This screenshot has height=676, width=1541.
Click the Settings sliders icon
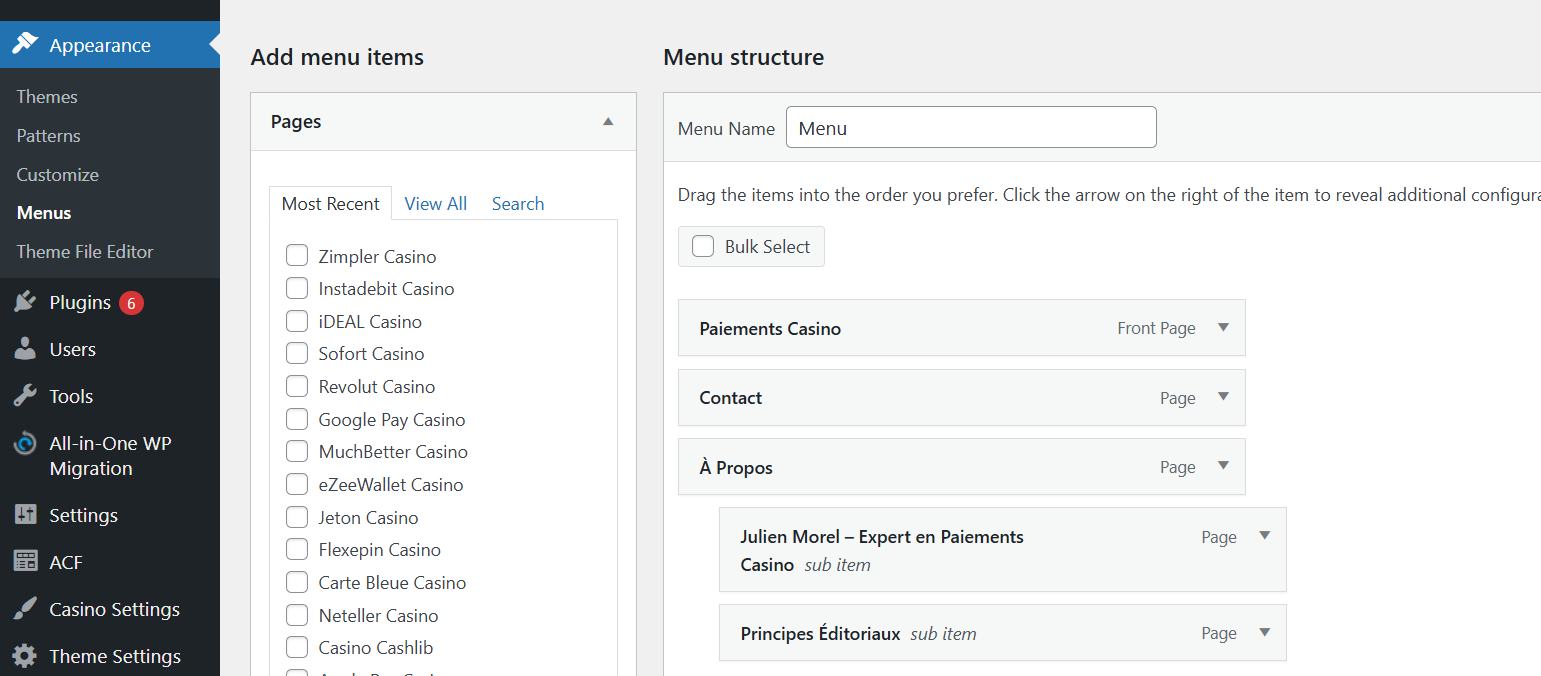(25, 515)
